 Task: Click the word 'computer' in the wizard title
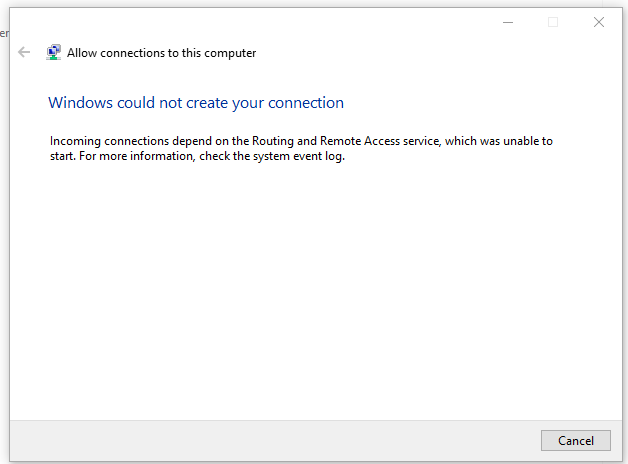point(231,53)
